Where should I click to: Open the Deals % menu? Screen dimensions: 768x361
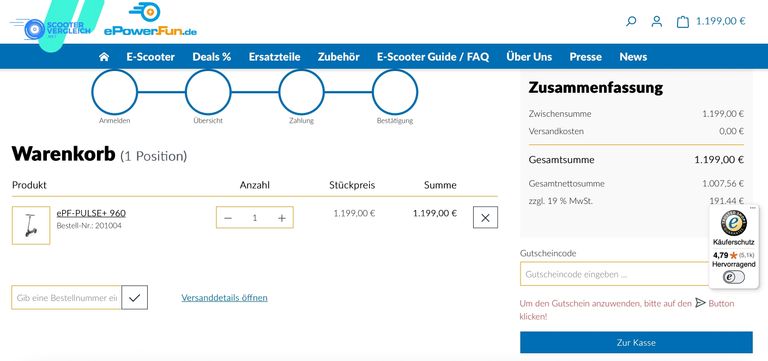click(x=212, y=57)
